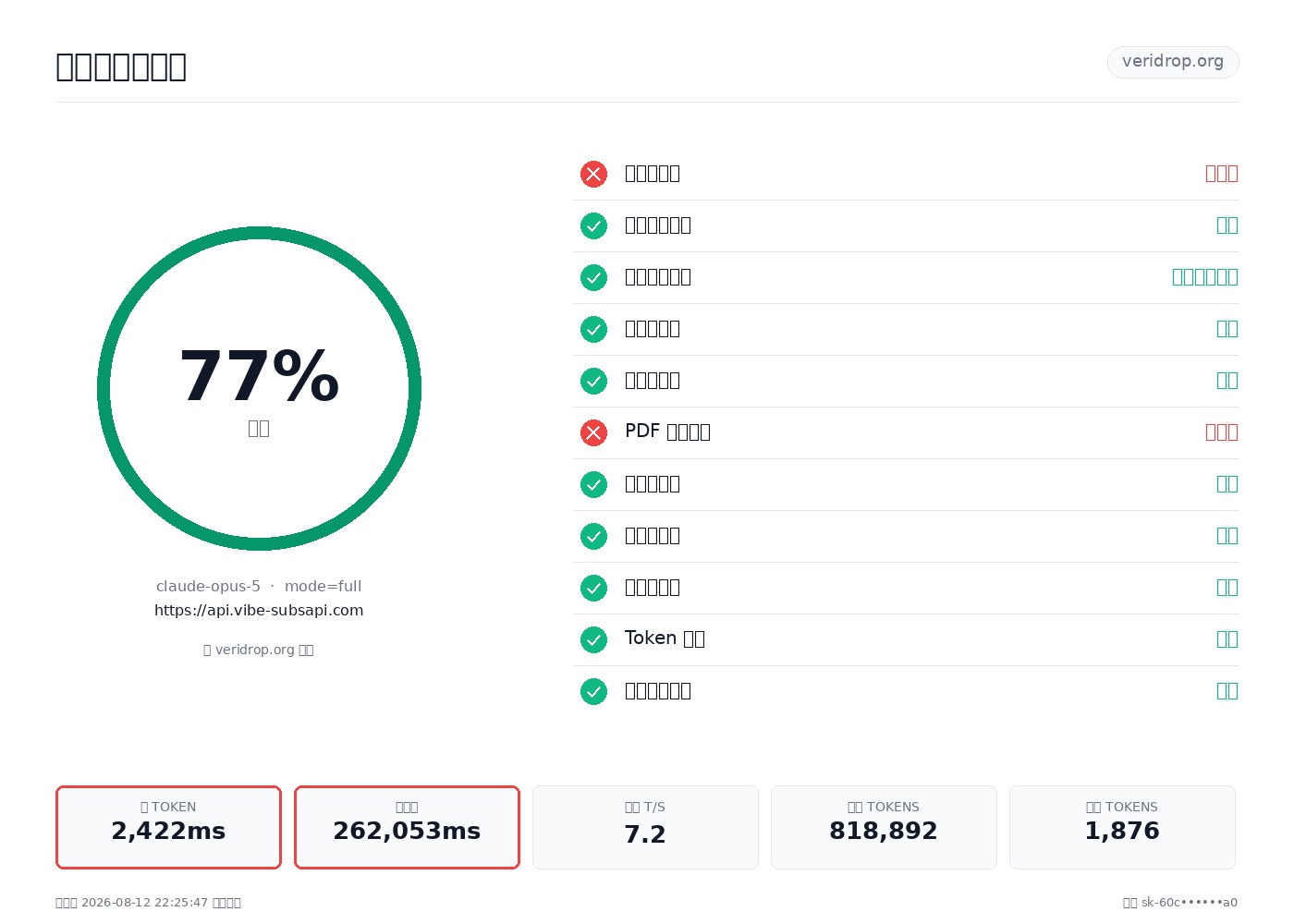
Task: Click the 818,892 TOKENS card
Action: click(884, 827)
